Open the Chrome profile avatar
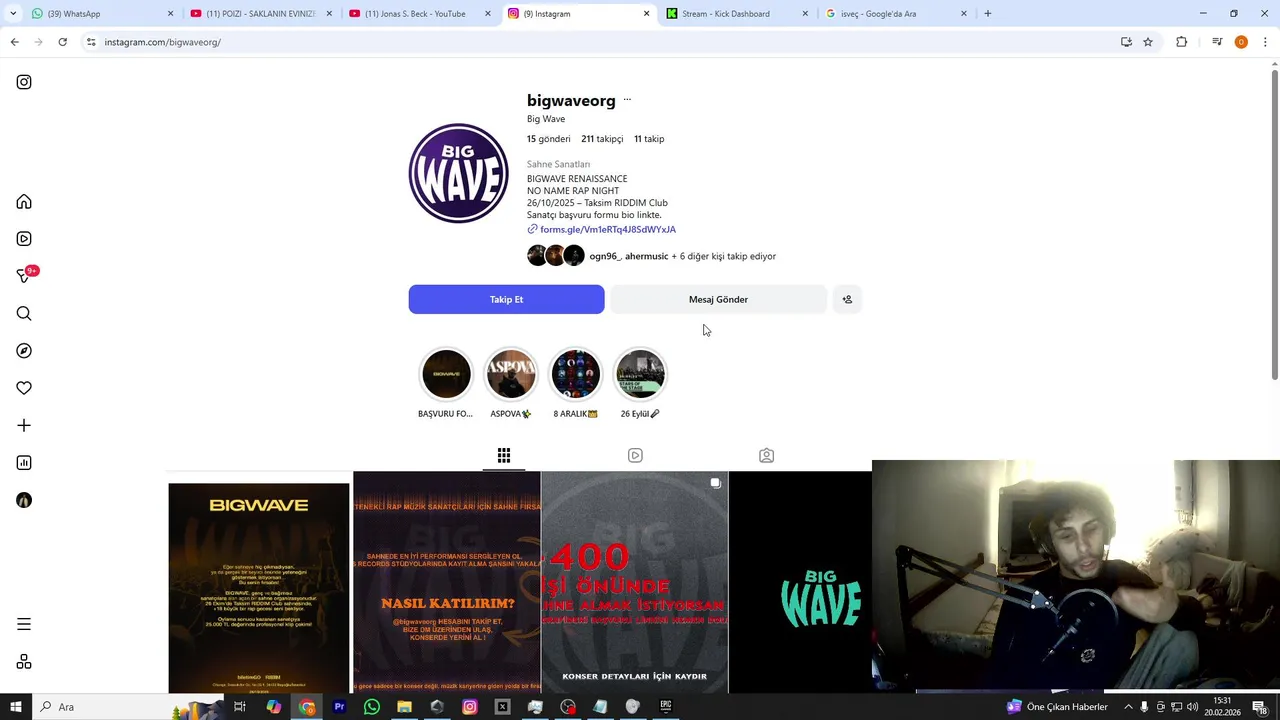 pos(1241,42)
